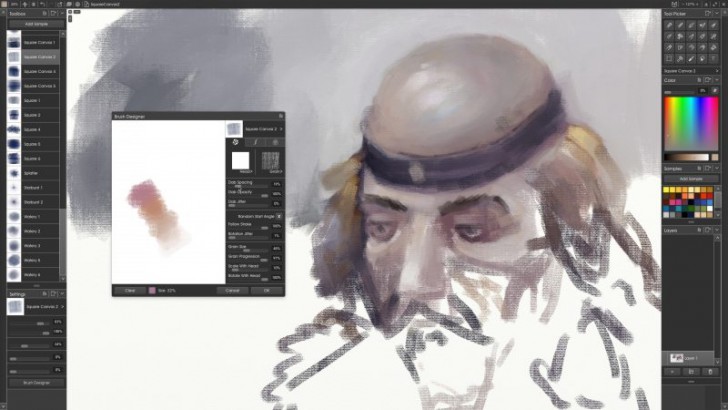Image resolution: width=728 pixels, height=410 pixels.
Task: Open the Square Canvas 2 dropdown under Tool Picker
Action: [691, 71]
